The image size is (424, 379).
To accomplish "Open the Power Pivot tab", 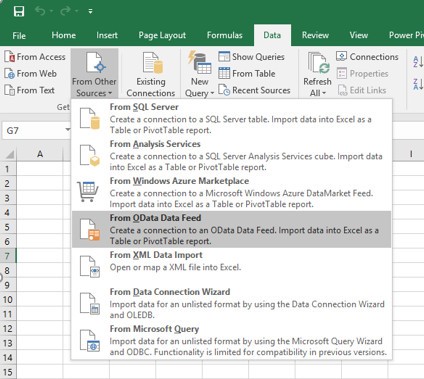I will (406, 35).
